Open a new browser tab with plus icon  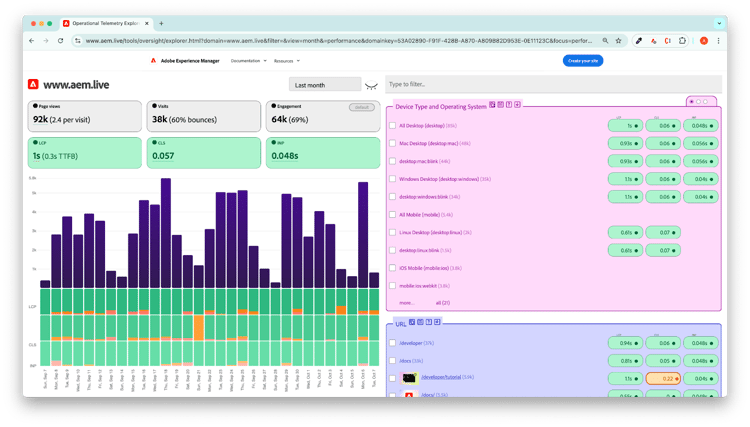point(162,23)
